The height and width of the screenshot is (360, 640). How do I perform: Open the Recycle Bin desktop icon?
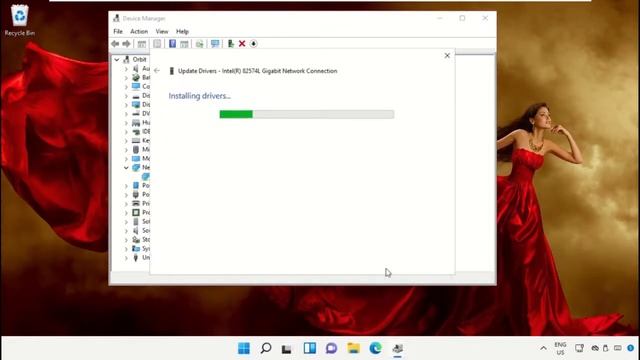(20, 20)
